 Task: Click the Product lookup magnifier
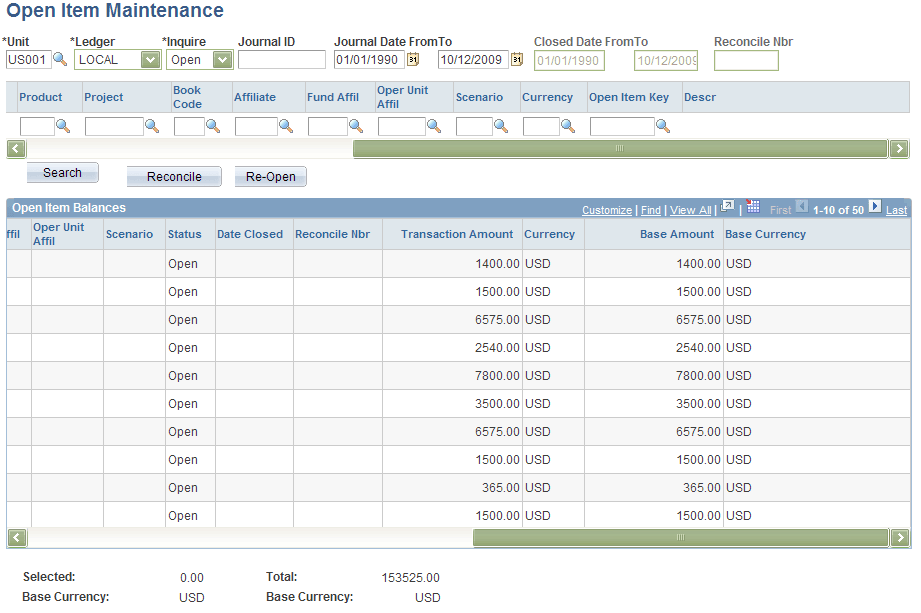pyautogui.click(x=63, y=126)
